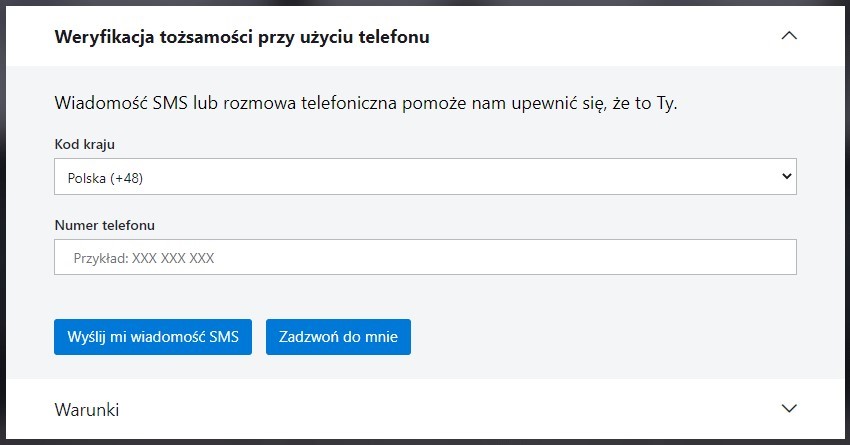The height and width of the screenshot is (445, 850).
Task: Focus the Numer telefonu input field
Action: tap(425, 257)
